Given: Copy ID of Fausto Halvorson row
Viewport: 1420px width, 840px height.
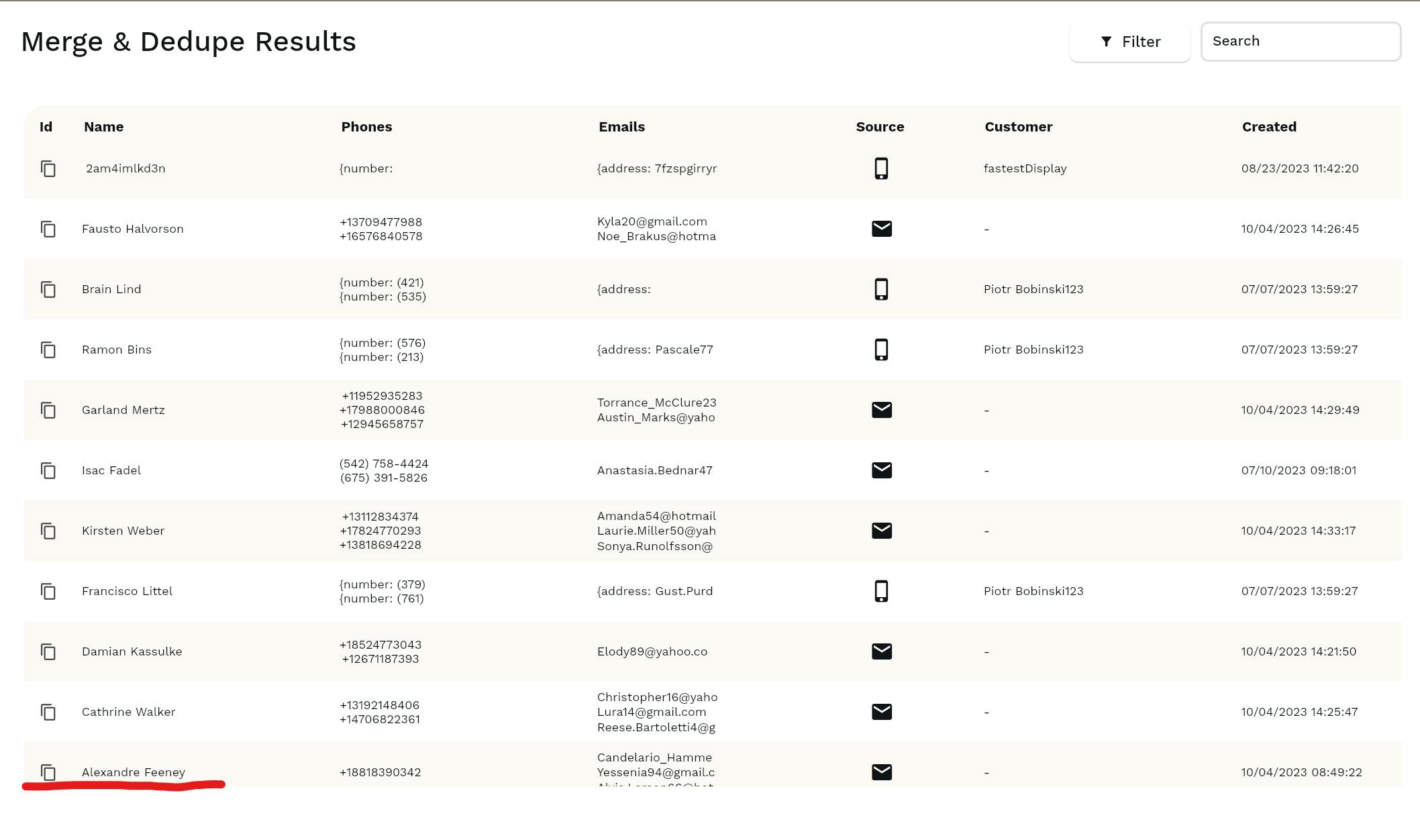Looking at the screenshot, I should tap(48, 229).
